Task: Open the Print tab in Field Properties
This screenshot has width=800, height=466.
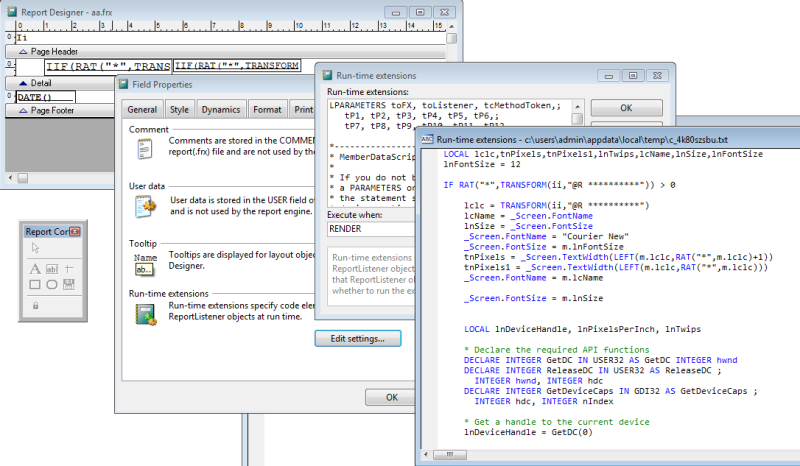Action: pyautogui.click(x=303, y=110)
